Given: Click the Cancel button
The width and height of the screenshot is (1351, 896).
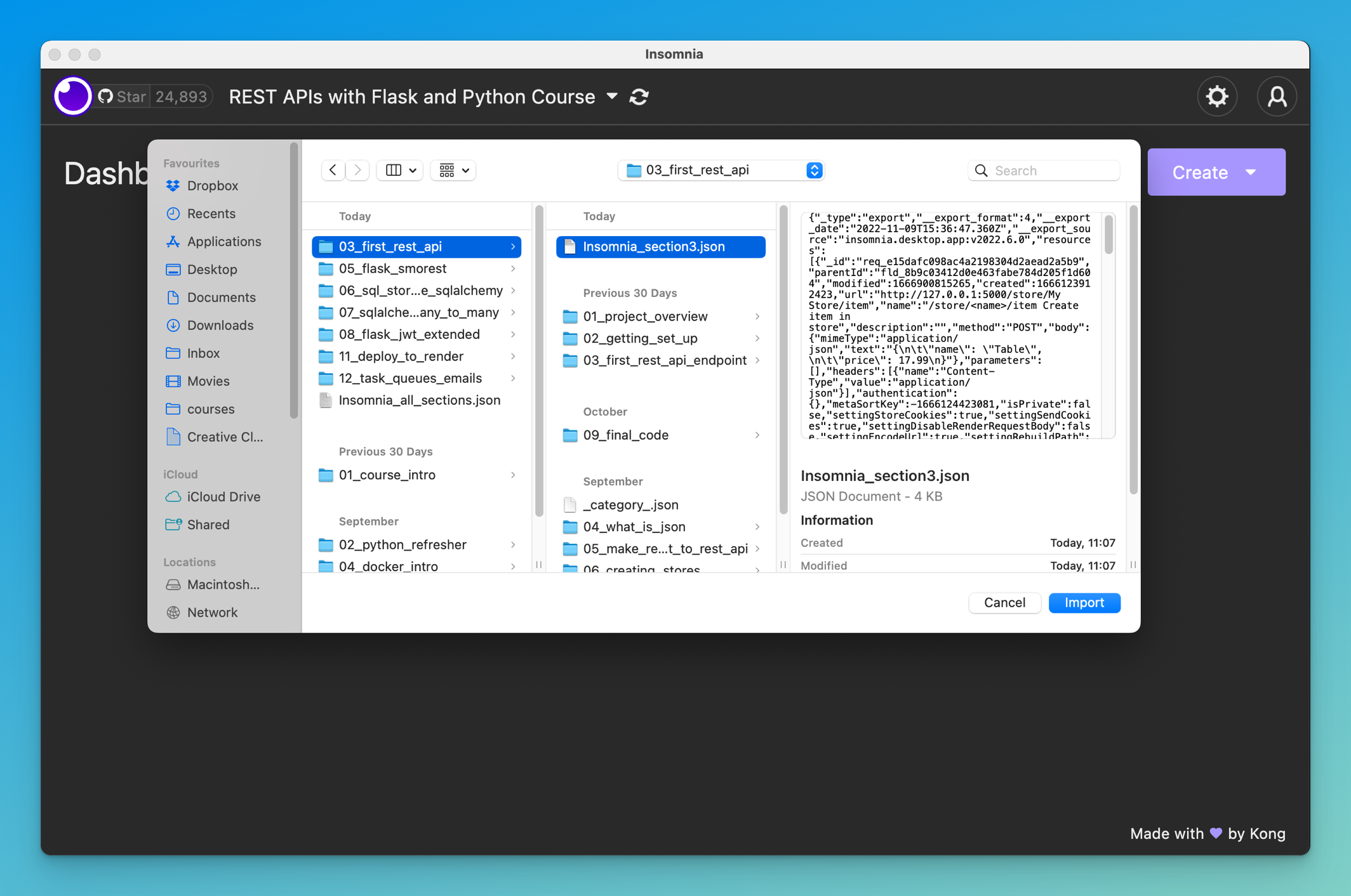Looking at the screenshot, I should pyautogui.click(x=1004, y=603).
